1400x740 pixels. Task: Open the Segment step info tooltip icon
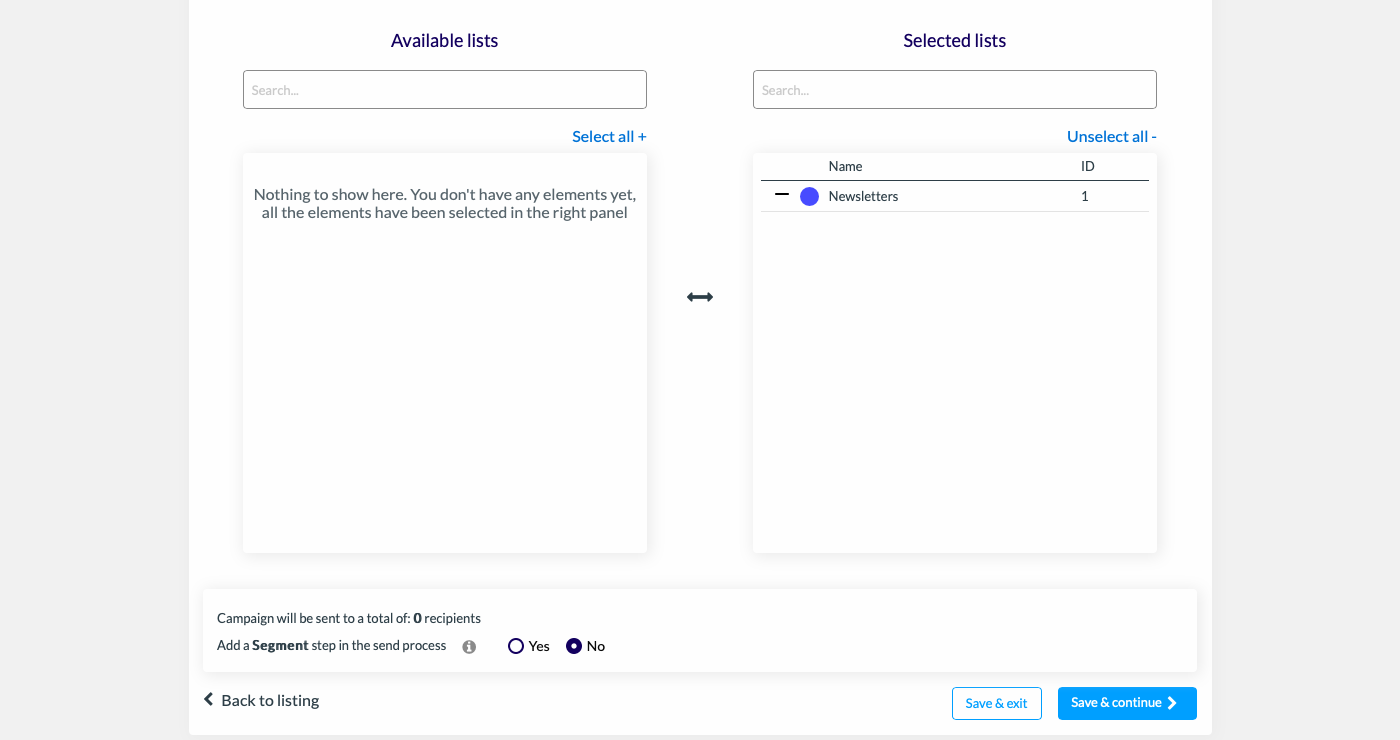coord(469,647)
